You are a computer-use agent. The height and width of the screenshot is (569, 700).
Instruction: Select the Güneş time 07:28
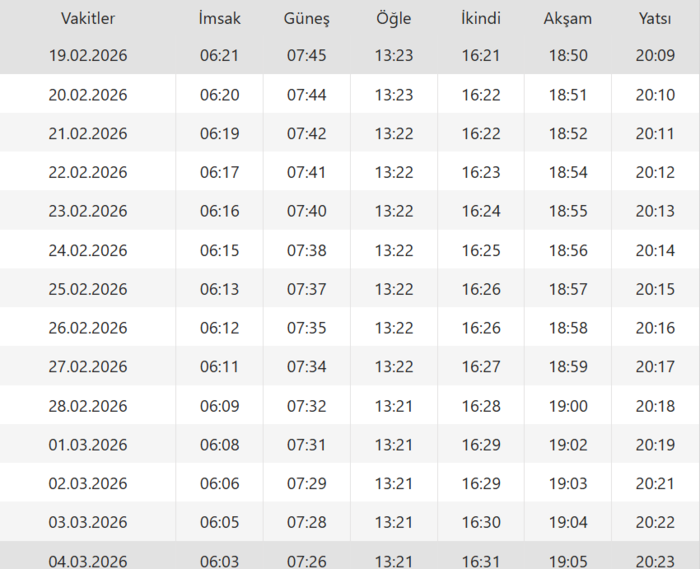pyautogui.click(x=307, y=522)
